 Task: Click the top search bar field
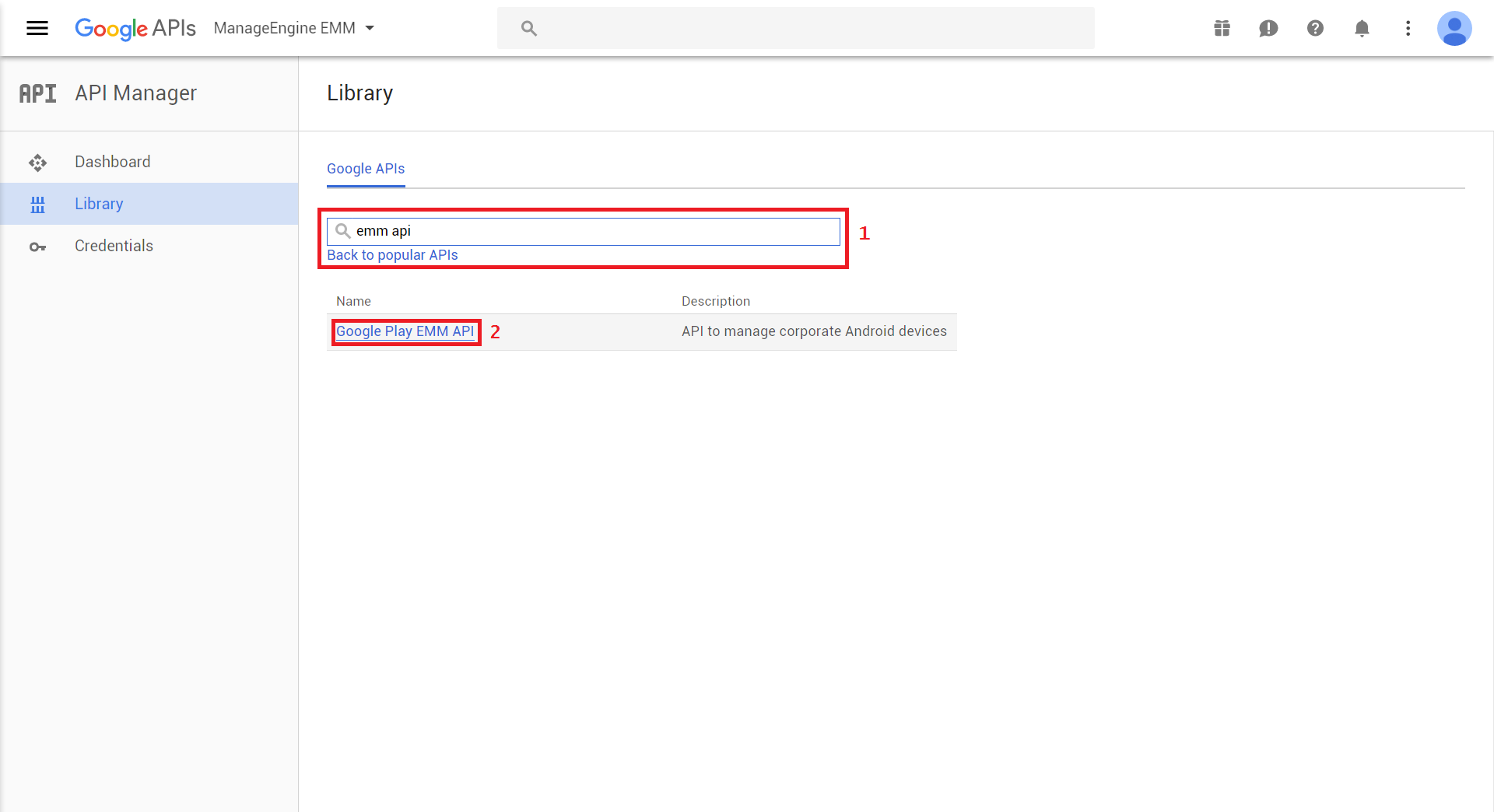click(x=795, y=29)
